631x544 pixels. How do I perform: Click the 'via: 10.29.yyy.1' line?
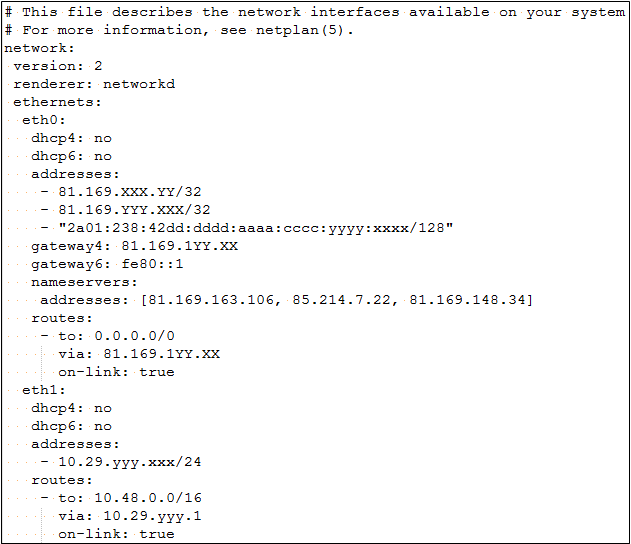(x=130, y=516)
